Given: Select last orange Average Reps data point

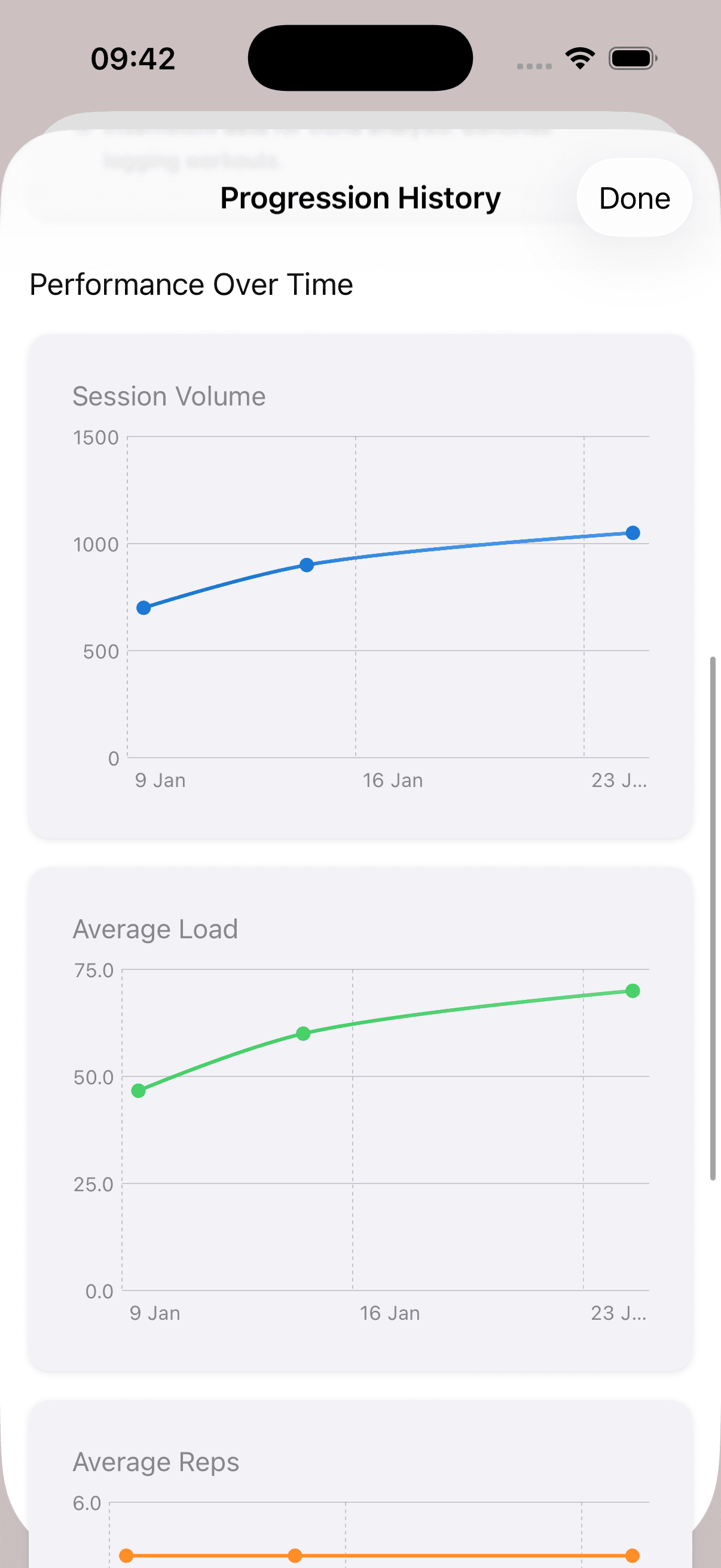Looking at the screenshot, I should click(x=633, y=1555).
